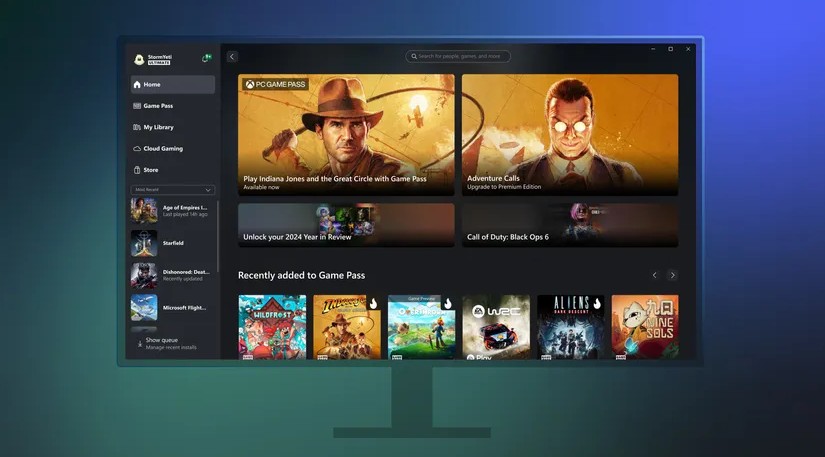Image resolution: width=825 pixels, height=457 pixels.
Task: Open the EA WRC game tile
Action: pos(496,327)
